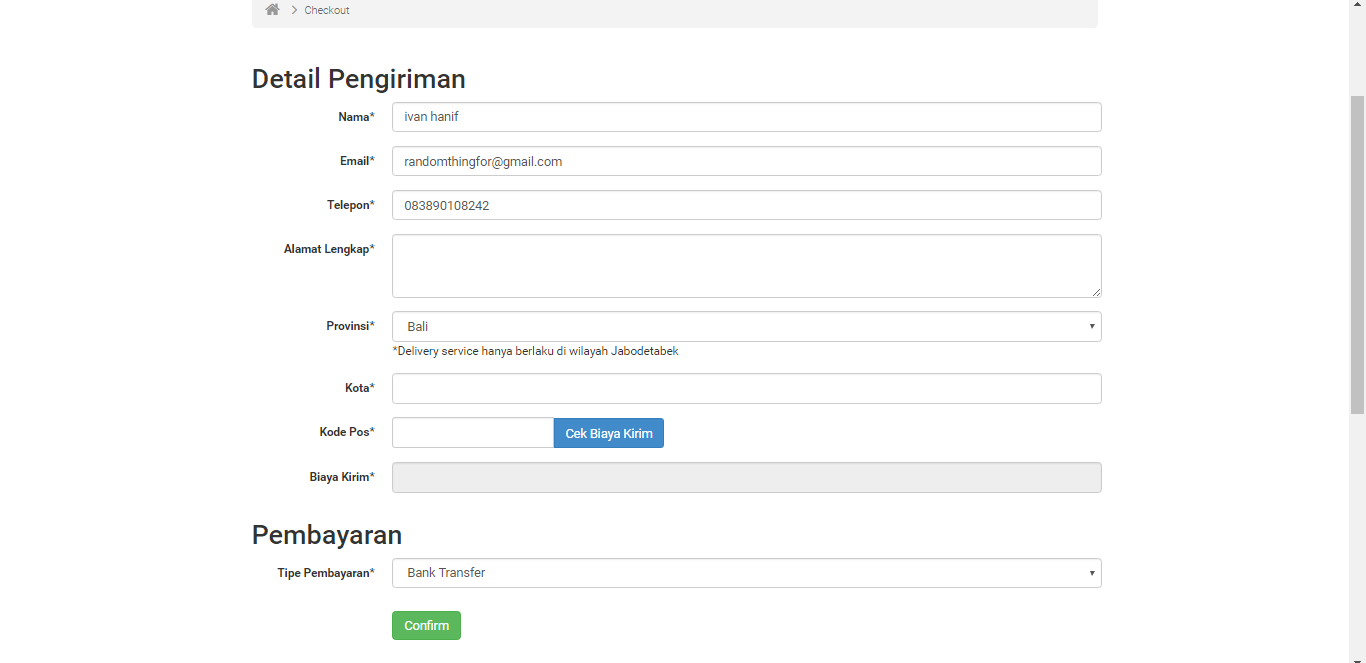Click the green Confirm button

click(x=426, y=625)
